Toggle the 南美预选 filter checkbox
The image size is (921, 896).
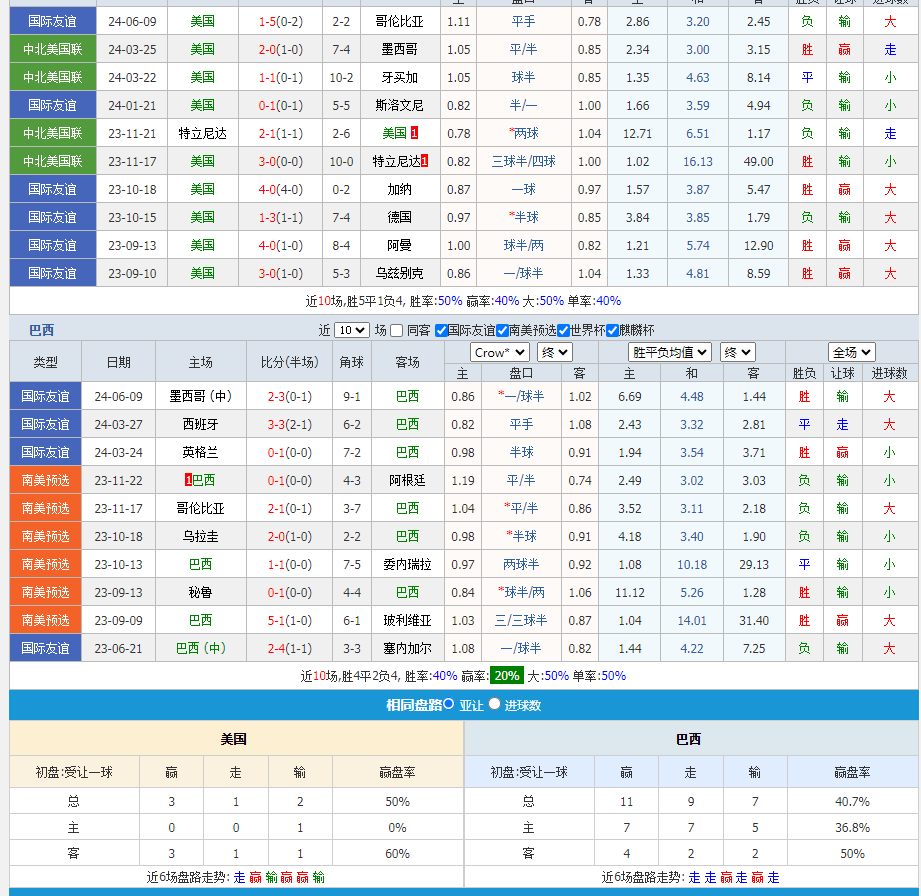click(x=502, y=331)
